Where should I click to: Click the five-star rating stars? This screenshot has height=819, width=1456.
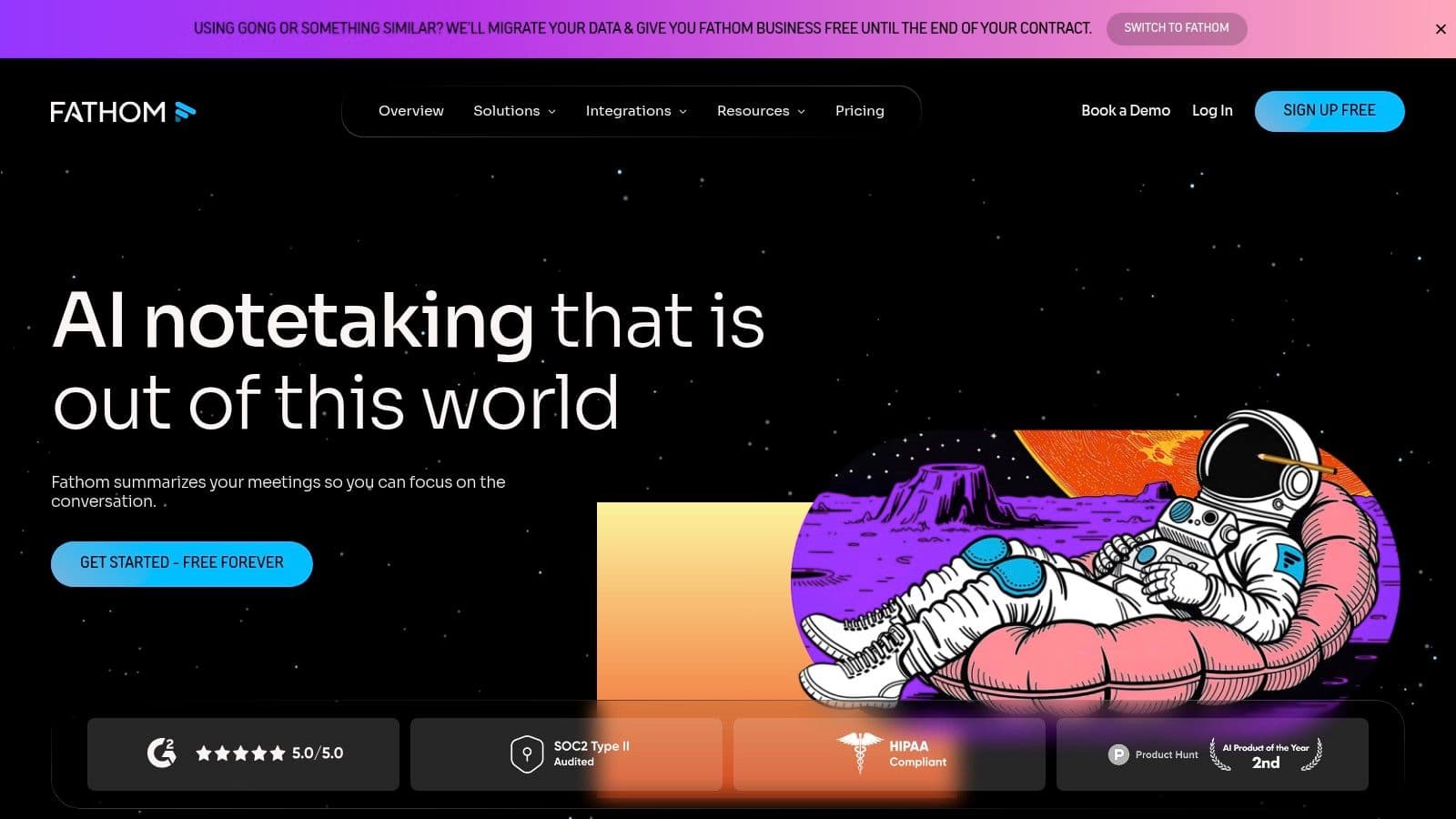240,753
